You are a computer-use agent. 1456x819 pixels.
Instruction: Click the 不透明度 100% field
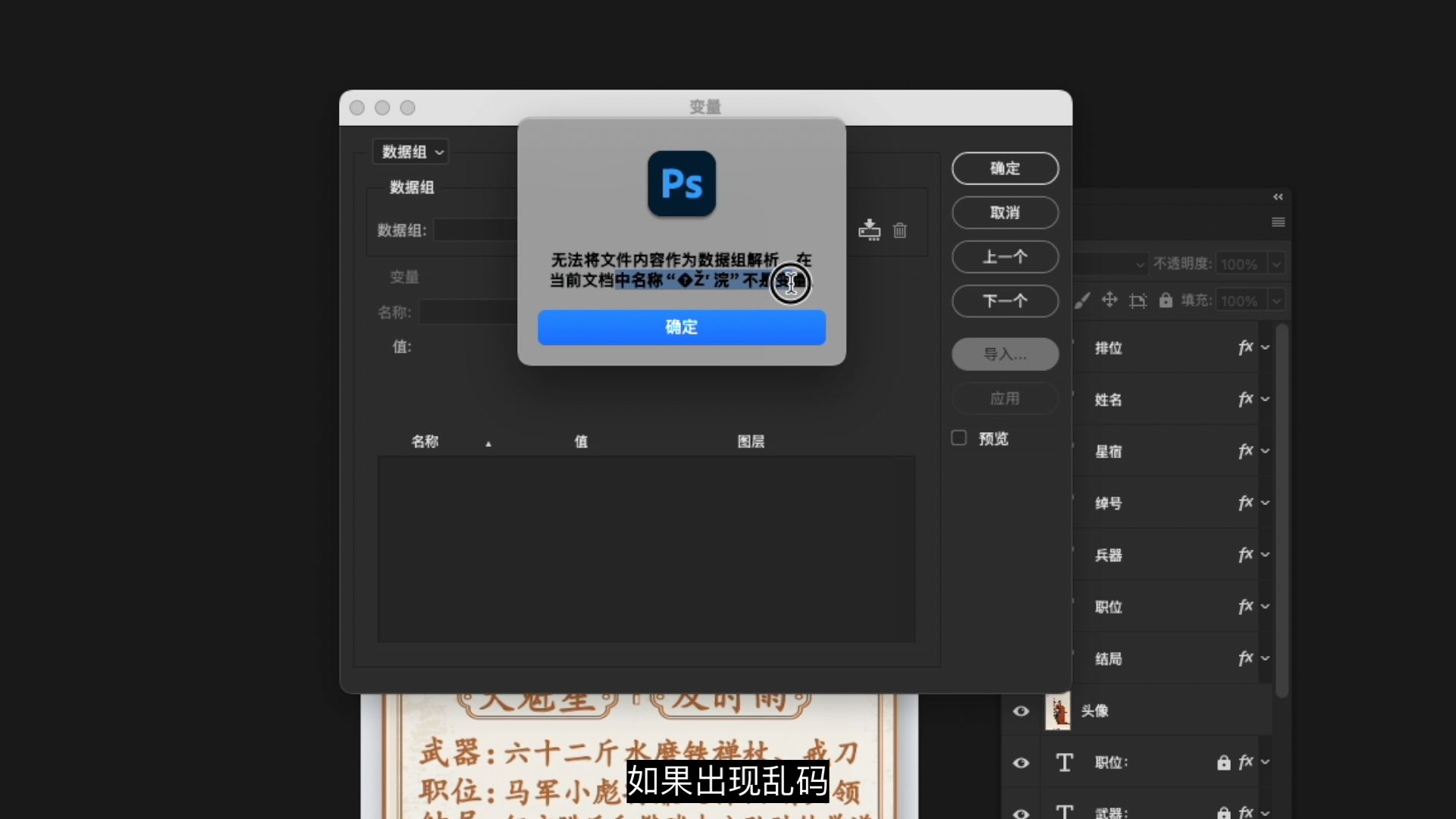pos(1241,264)
